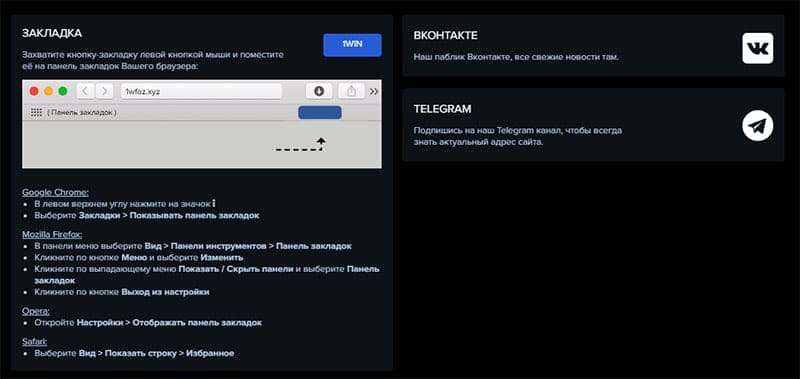Screen dimensions: 800x379
Task: Open the VK logo icon
Action: pyautogui.click(x=758, y=48)
